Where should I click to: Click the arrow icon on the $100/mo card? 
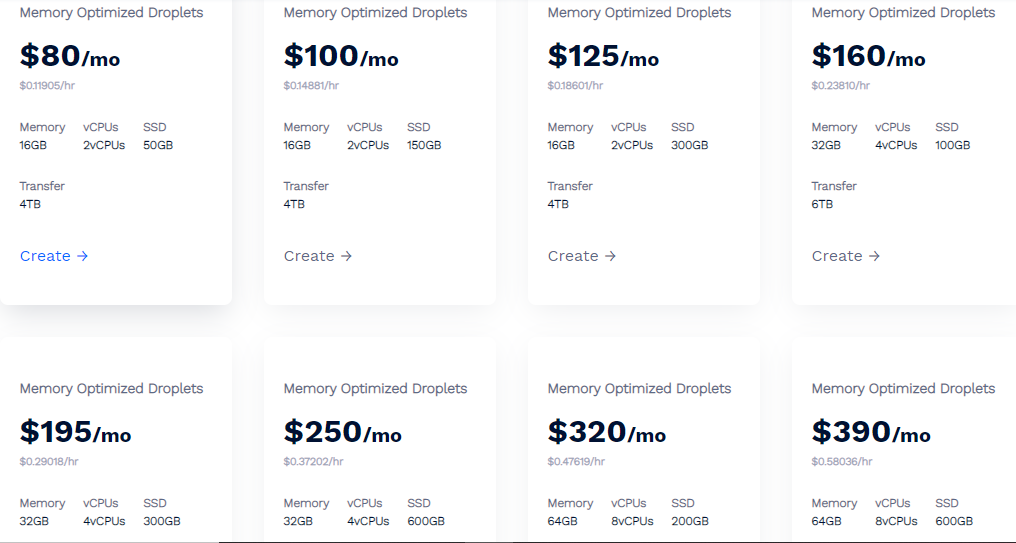[346, 256]
